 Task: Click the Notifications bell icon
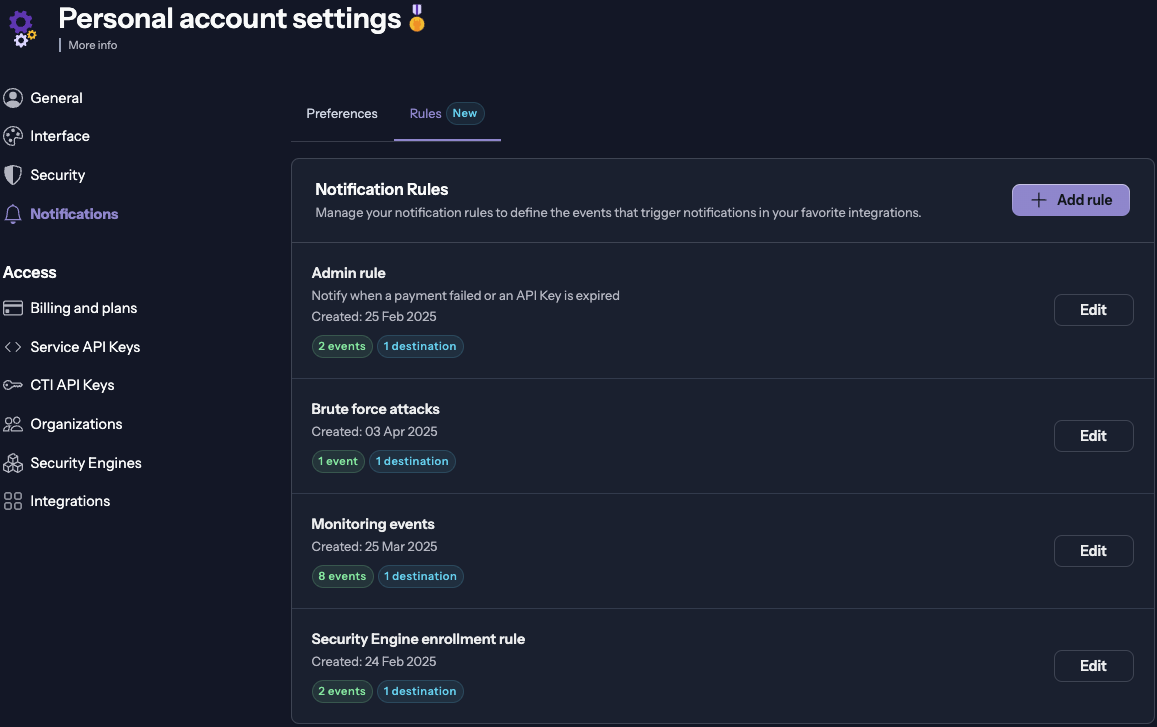click(13, 214)
